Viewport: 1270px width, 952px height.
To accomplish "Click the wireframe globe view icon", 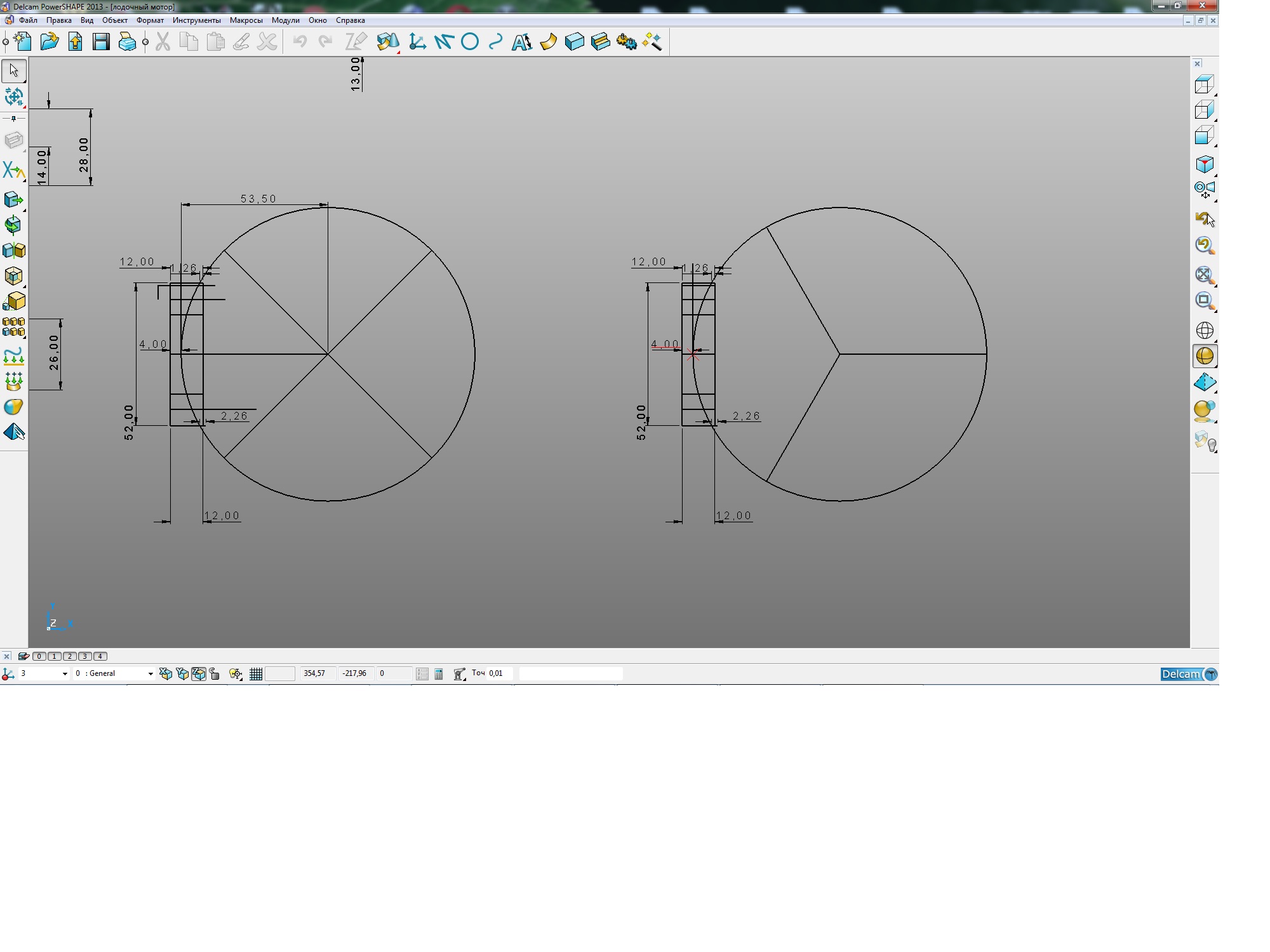I will (1205, 331).
